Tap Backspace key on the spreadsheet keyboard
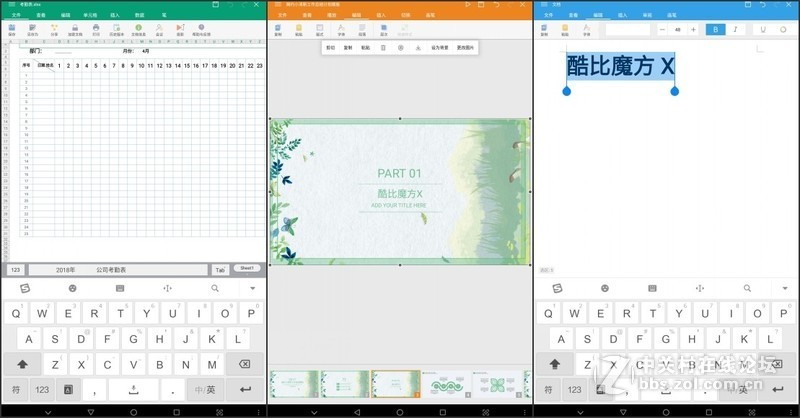 coord(244,364)
